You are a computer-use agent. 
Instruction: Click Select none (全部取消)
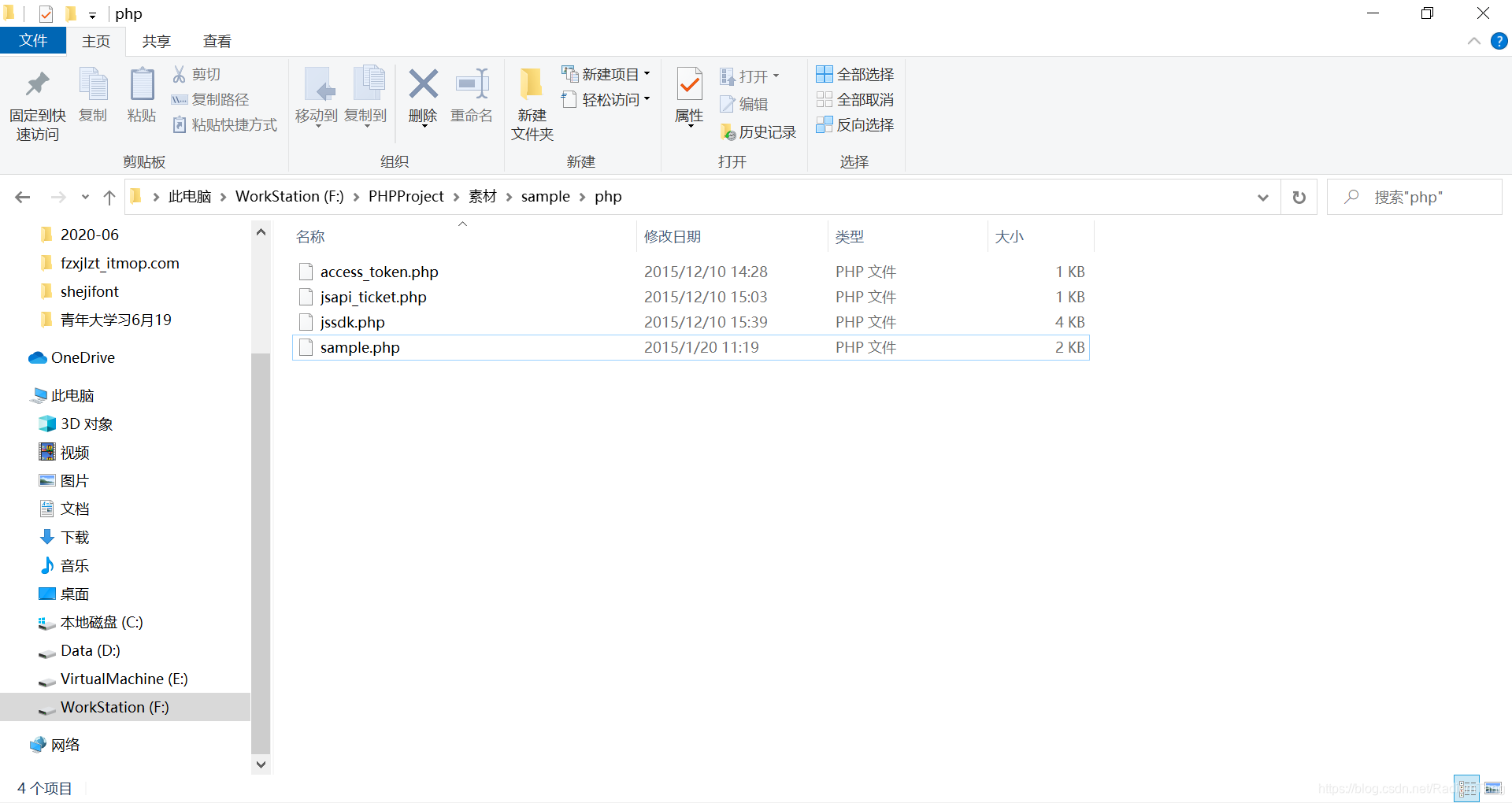(855, 99)
